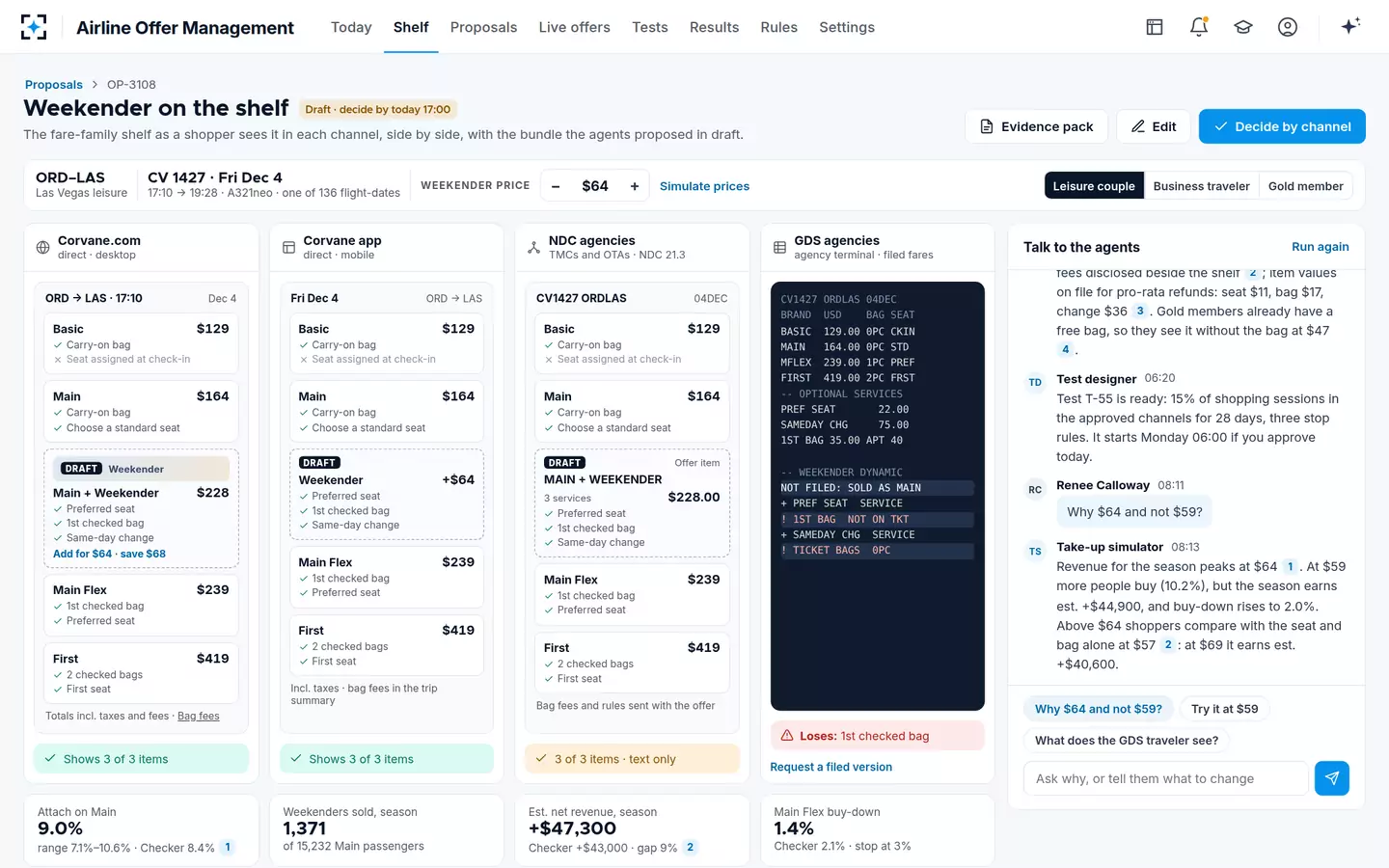1389x868 pixels.
Task: Go to the Today tab
Action: pyautogui.click(x=351, y=27)
